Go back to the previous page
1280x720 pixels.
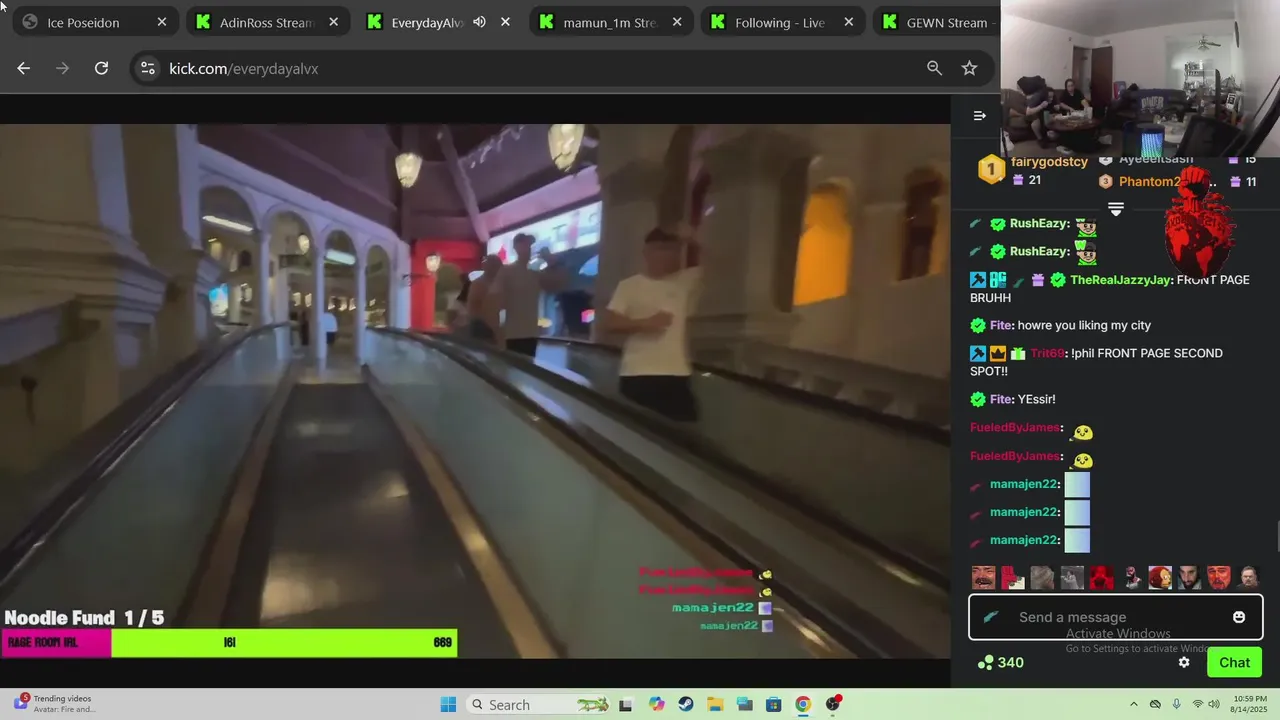click(24, 68)
